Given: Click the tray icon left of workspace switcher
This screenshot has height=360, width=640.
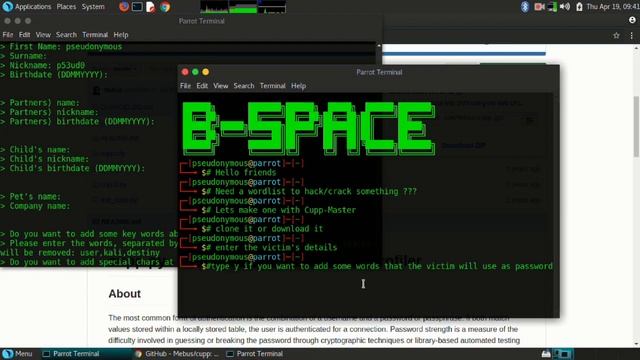Looking at the screenshot, I should (x=546, y=354).
